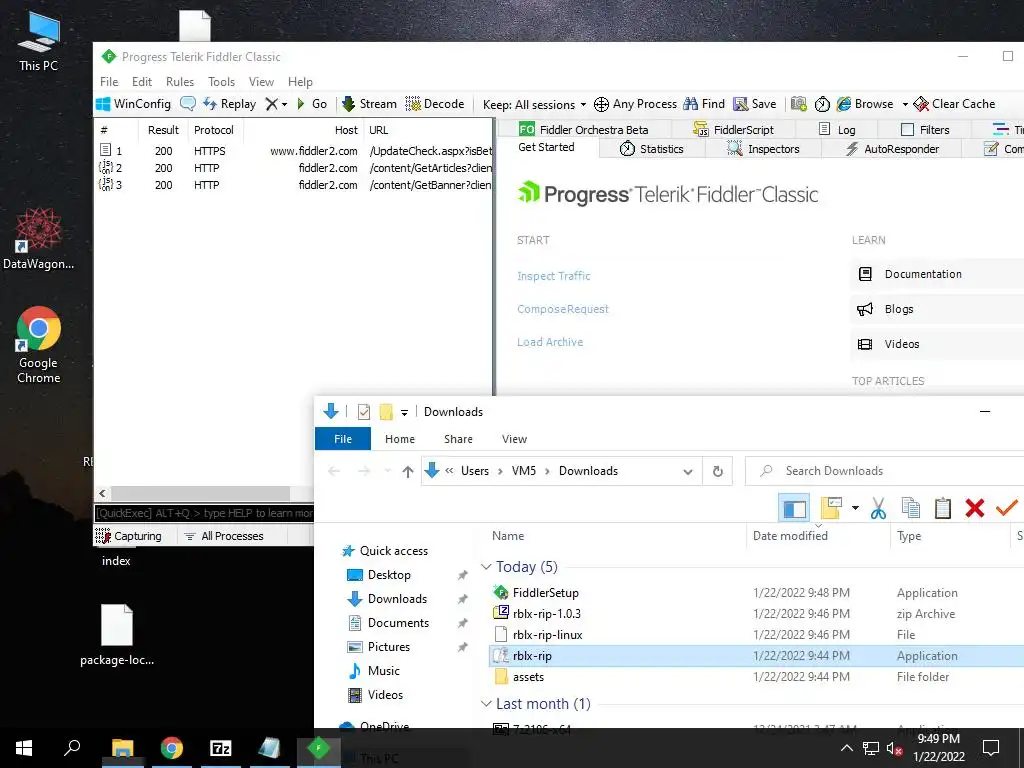Click the comment bubble icon in Fiddler toolbar
Screen dimensions: 1024x768
187,104
